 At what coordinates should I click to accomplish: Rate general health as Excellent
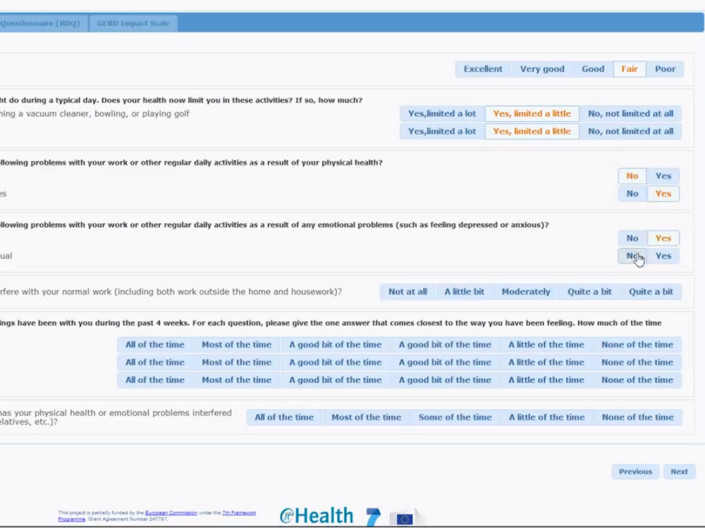pos(483,69)
